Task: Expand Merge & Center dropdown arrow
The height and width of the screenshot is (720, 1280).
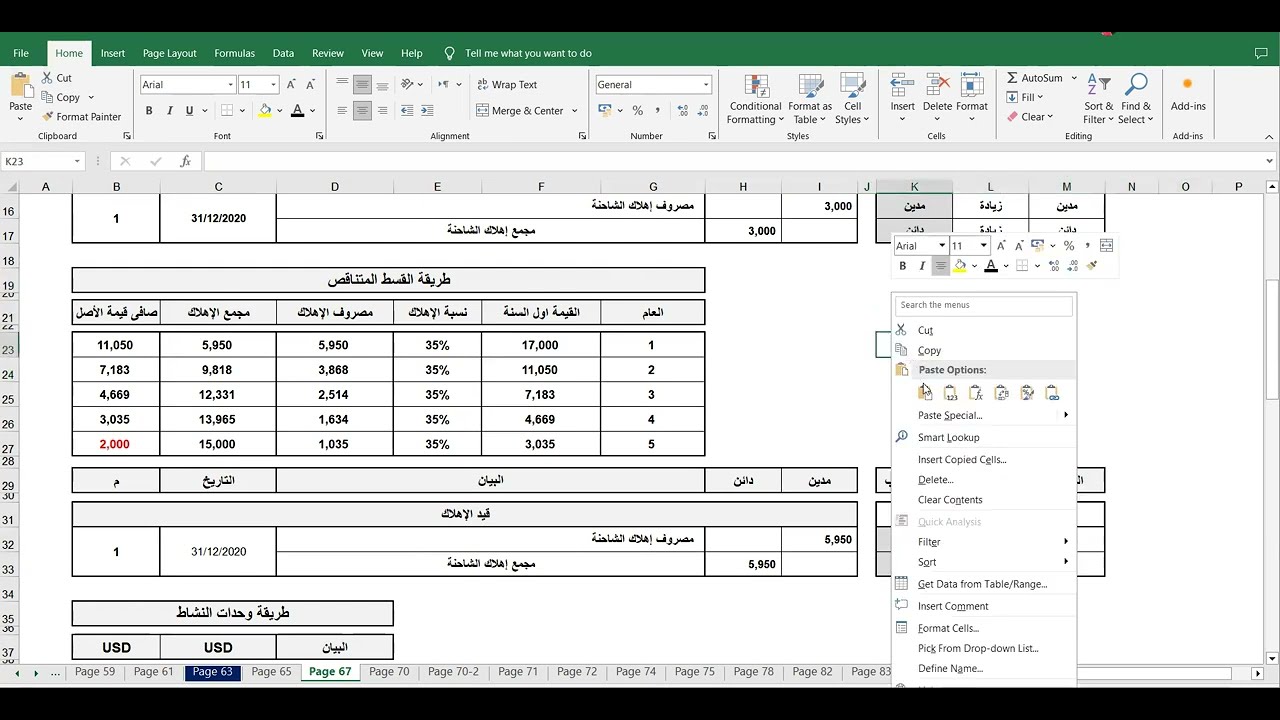Action: click(575, 111)
